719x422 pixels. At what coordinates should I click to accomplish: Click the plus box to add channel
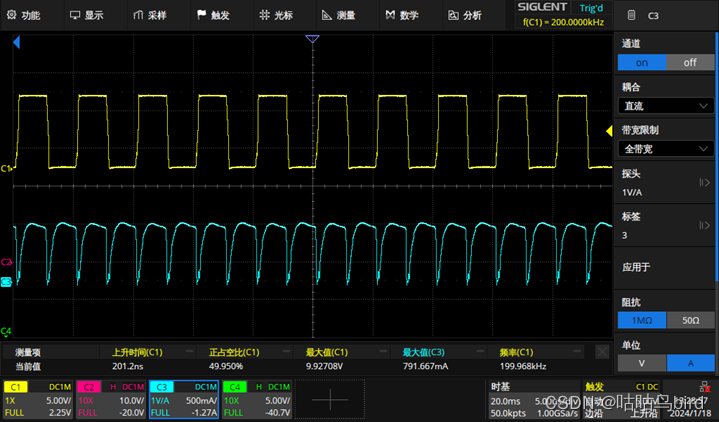pyautogui.click(x=330, y=400)
